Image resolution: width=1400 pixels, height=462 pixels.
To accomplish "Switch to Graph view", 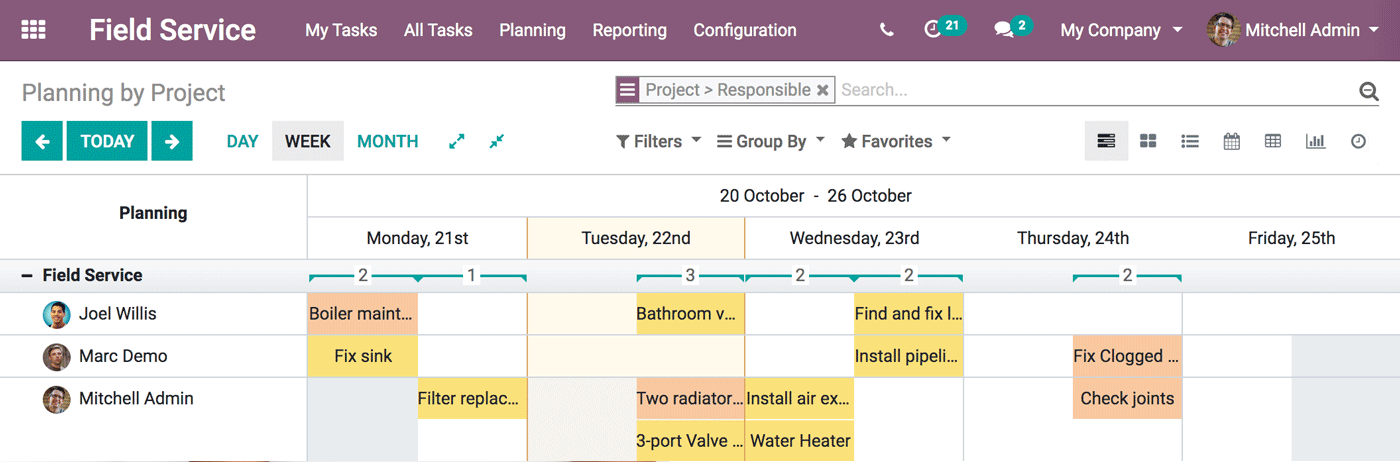I will (1315, 142).
